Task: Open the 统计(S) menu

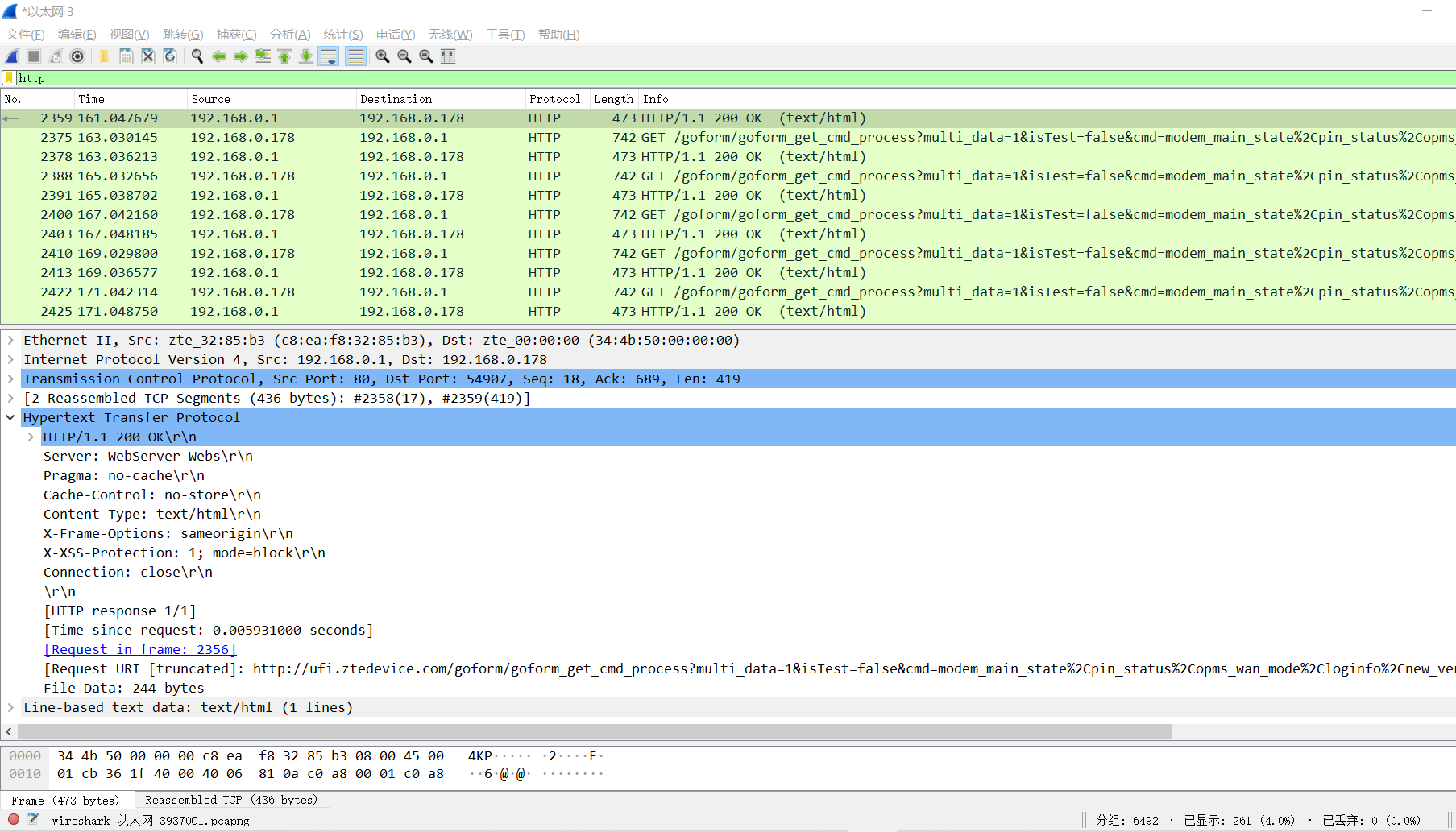Action: [x=343, y=35]
